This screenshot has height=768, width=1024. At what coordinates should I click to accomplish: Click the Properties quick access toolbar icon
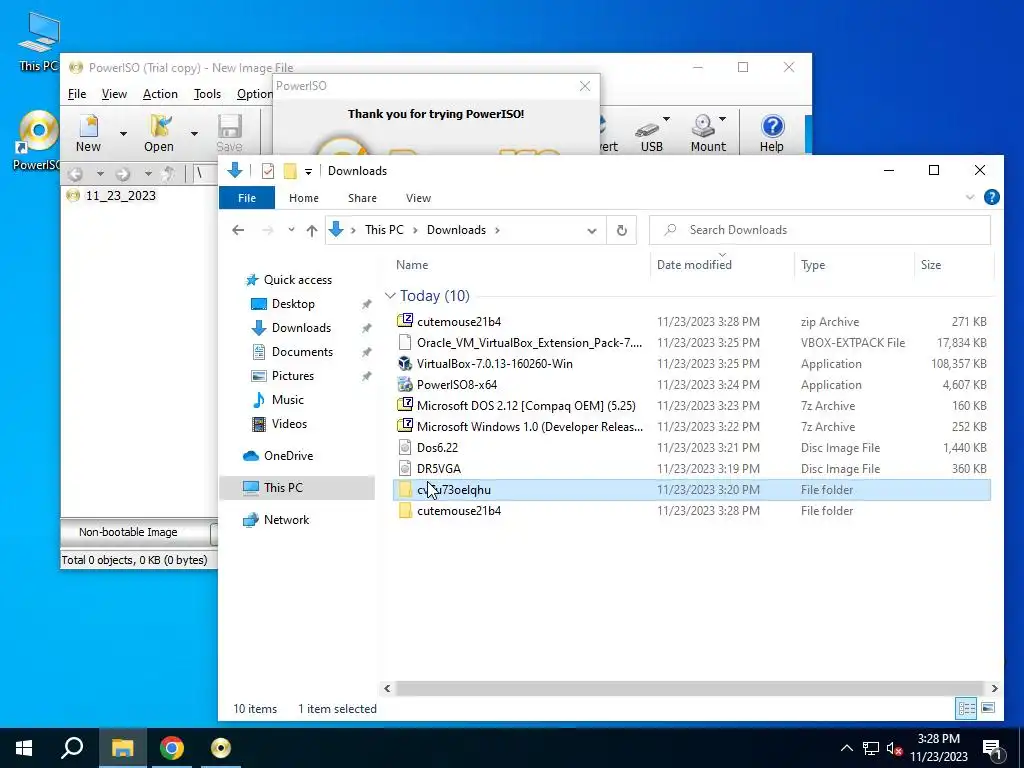click(x=268, y=171)
